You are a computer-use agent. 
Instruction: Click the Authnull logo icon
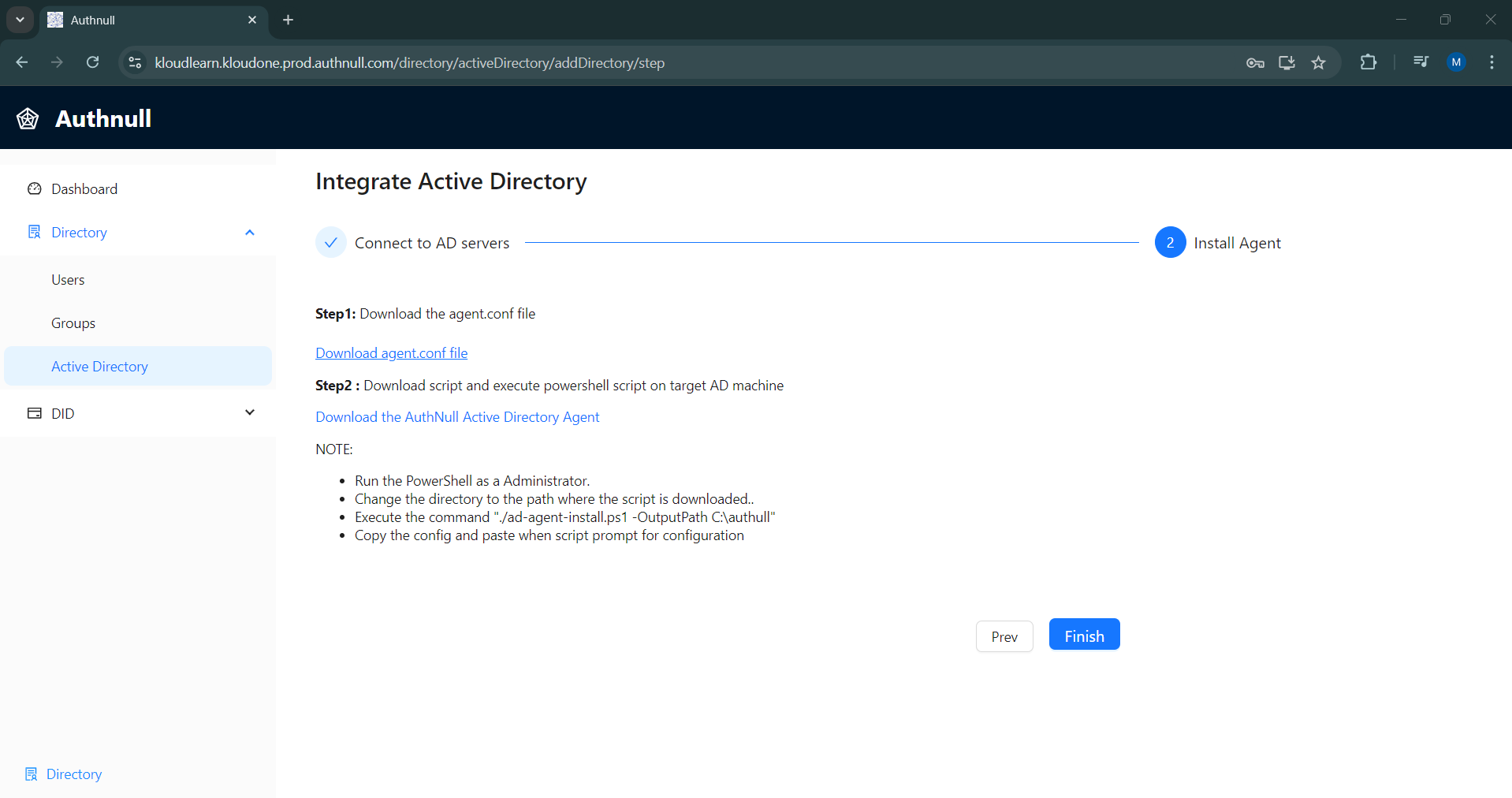click(x=28, y=118)
